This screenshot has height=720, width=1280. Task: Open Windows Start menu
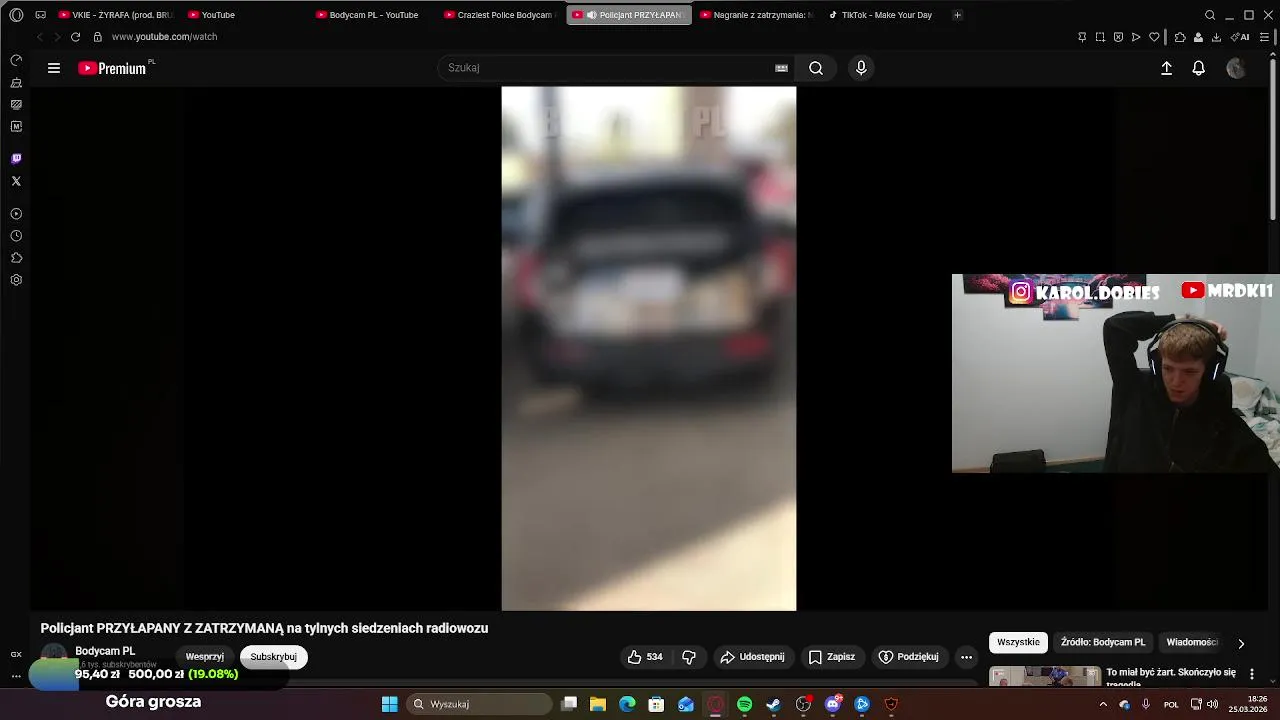(x=389, y=704)
